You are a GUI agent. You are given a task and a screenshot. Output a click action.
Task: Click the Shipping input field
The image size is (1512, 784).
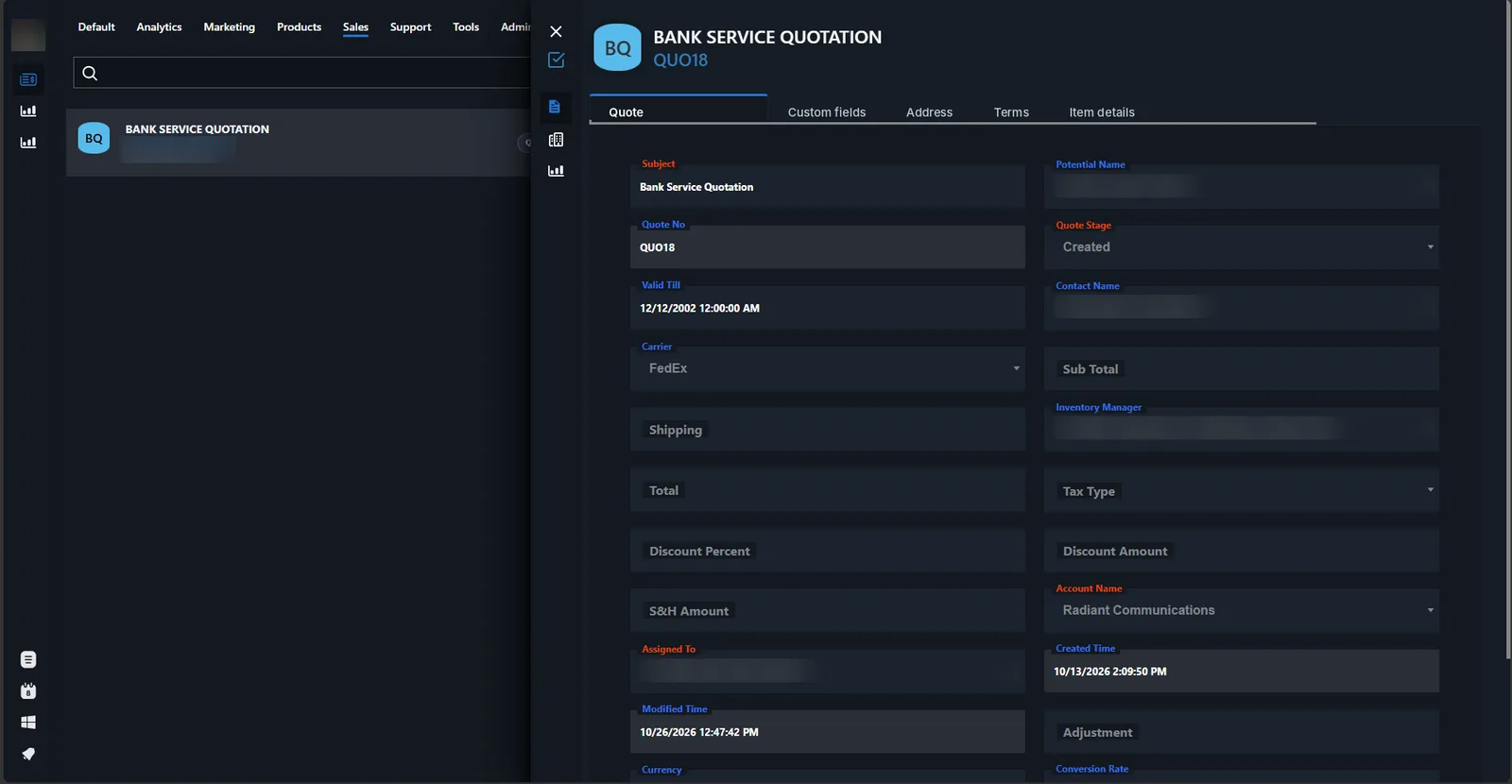click(x=828, y=429)
